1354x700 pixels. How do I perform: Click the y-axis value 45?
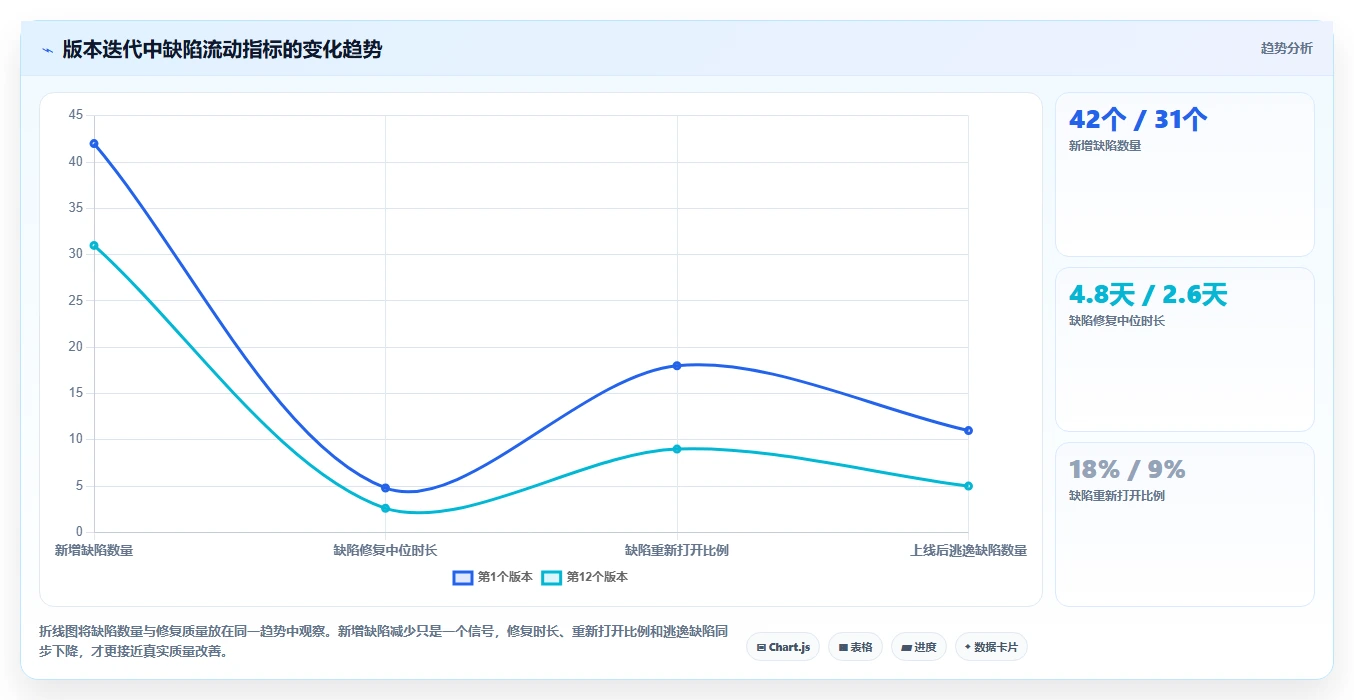(76, 115)
